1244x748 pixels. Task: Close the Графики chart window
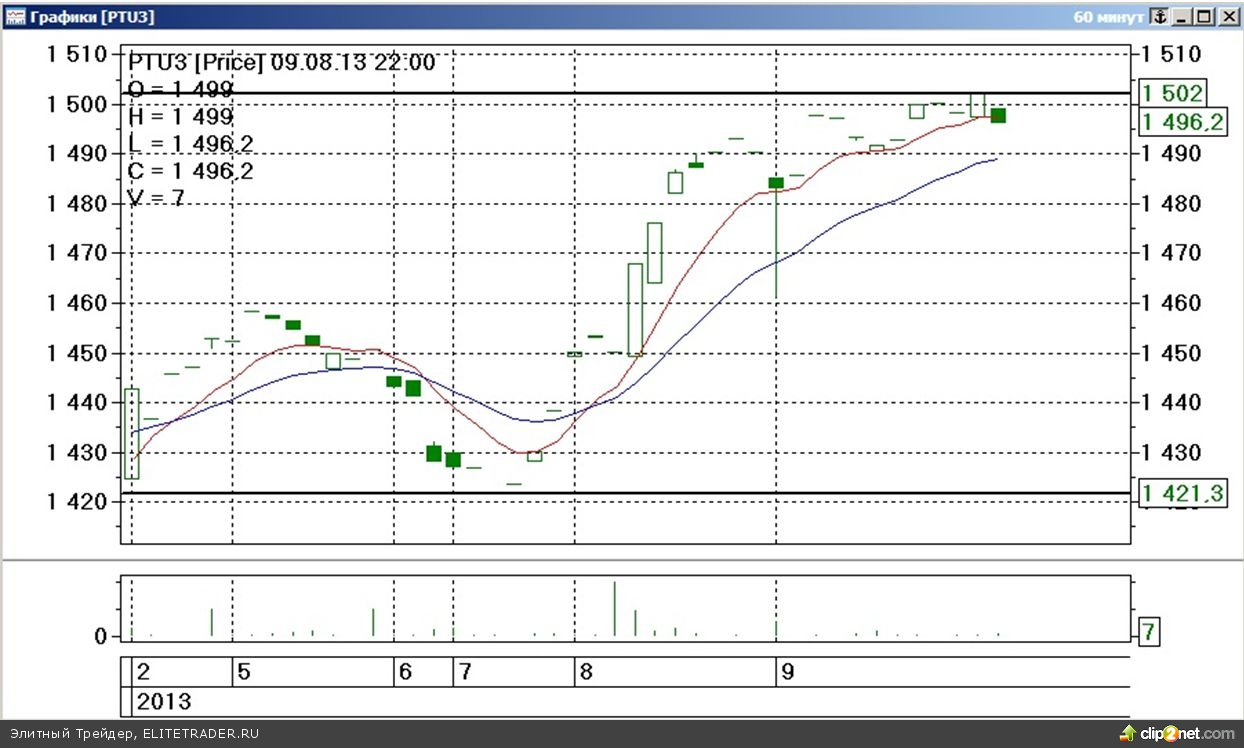pyautogui.click(x=1226, y=17)
